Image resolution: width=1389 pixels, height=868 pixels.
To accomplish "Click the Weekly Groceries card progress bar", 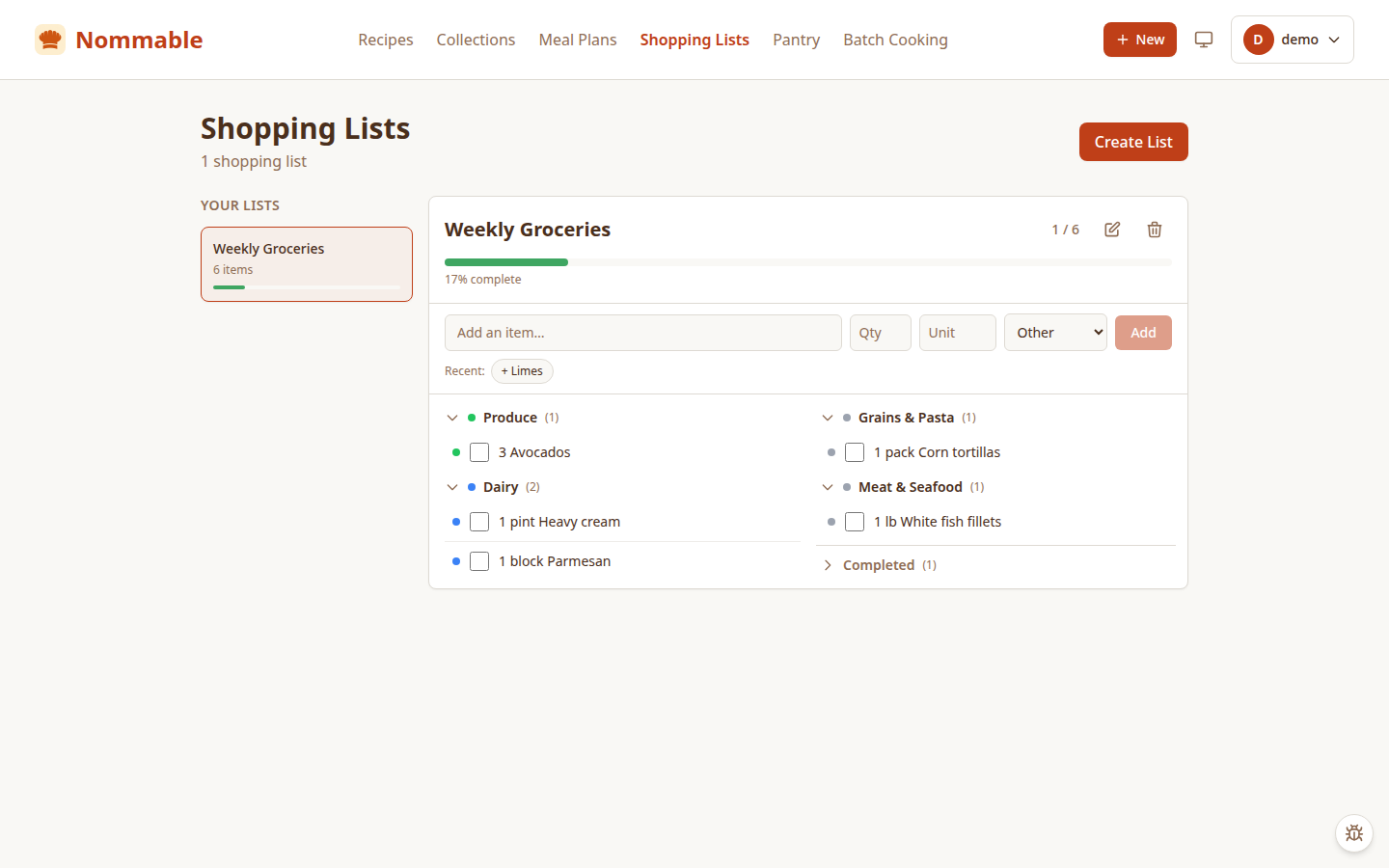I will click(307, 287).
